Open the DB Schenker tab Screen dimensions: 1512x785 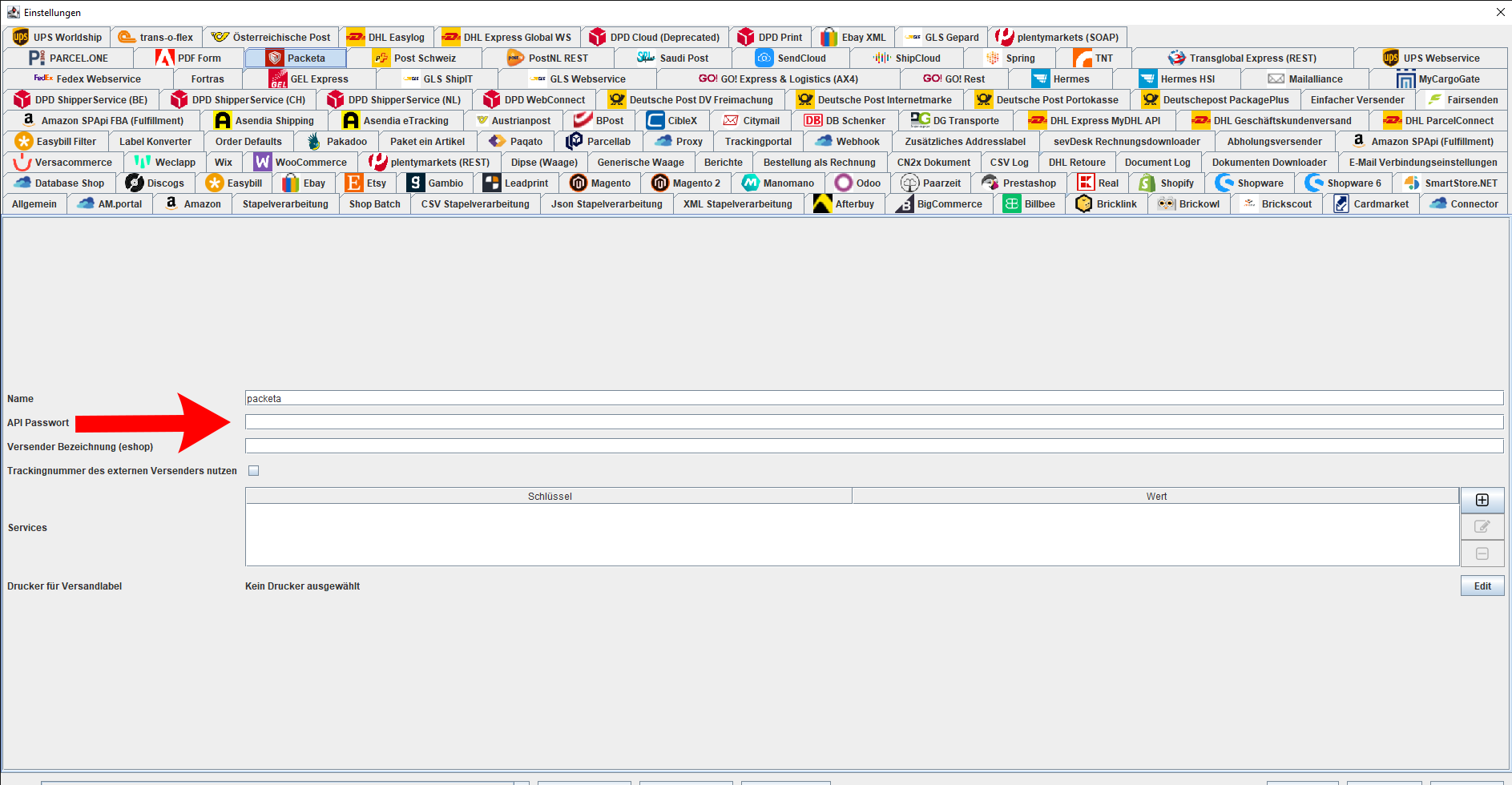click(x=845, y=120)
